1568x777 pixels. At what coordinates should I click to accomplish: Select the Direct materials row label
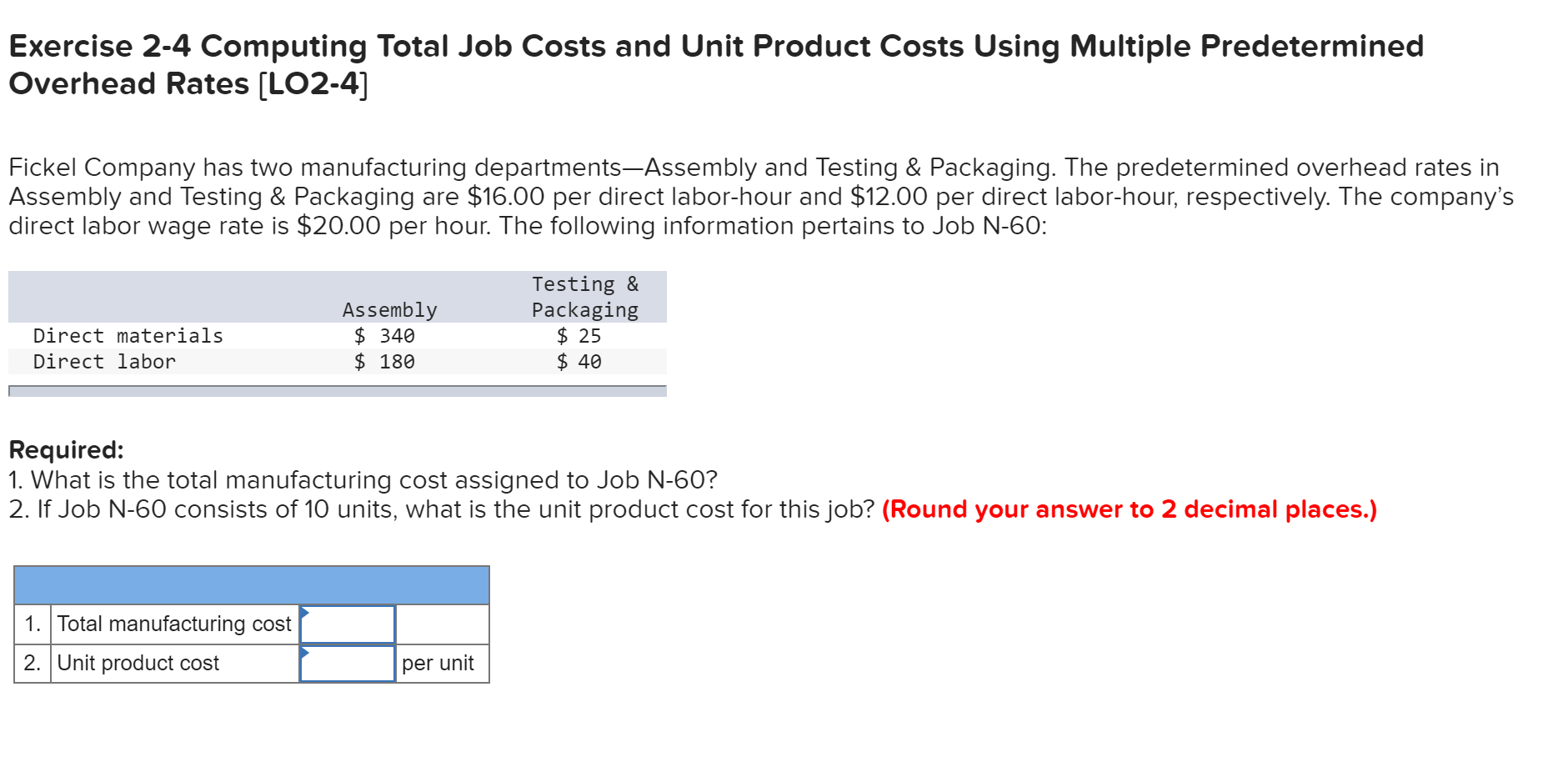point(128,335)
